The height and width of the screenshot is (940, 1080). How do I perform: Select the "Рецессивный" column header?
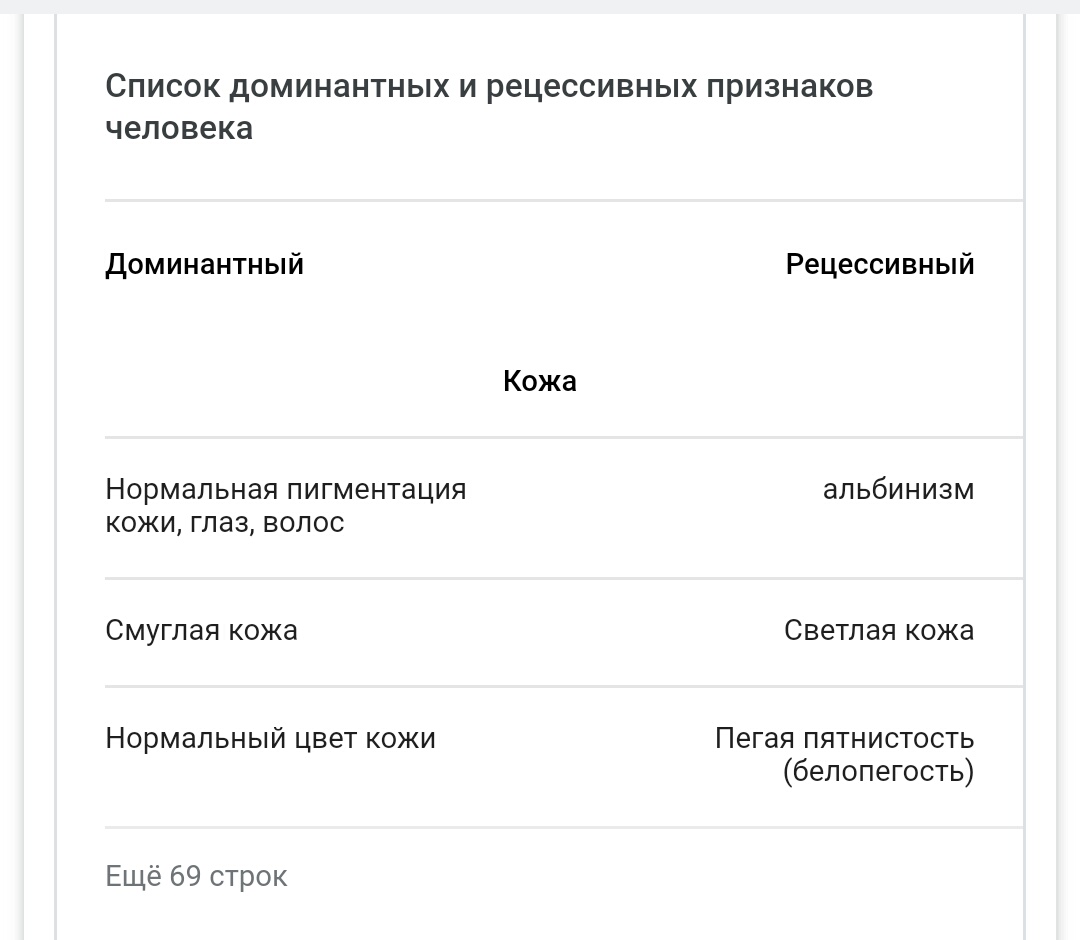pos(880,264)
